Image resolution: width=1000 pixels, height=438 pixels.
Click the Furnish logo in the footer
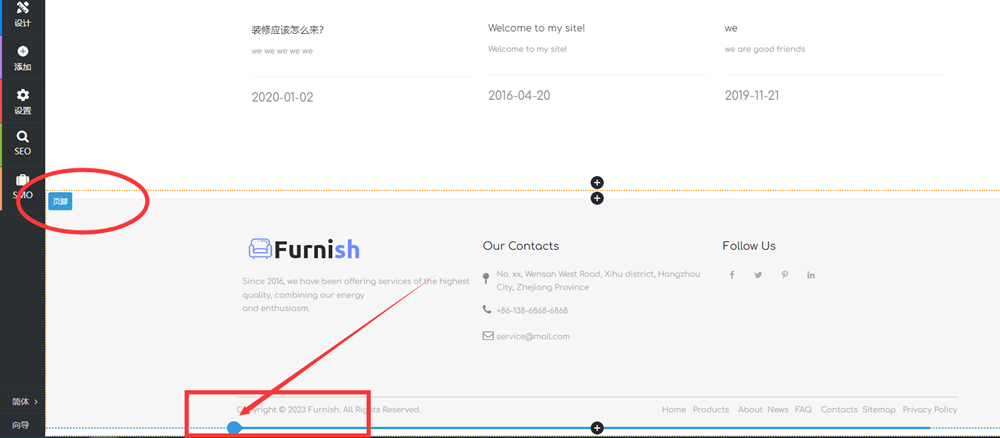[x=304, y=249]
